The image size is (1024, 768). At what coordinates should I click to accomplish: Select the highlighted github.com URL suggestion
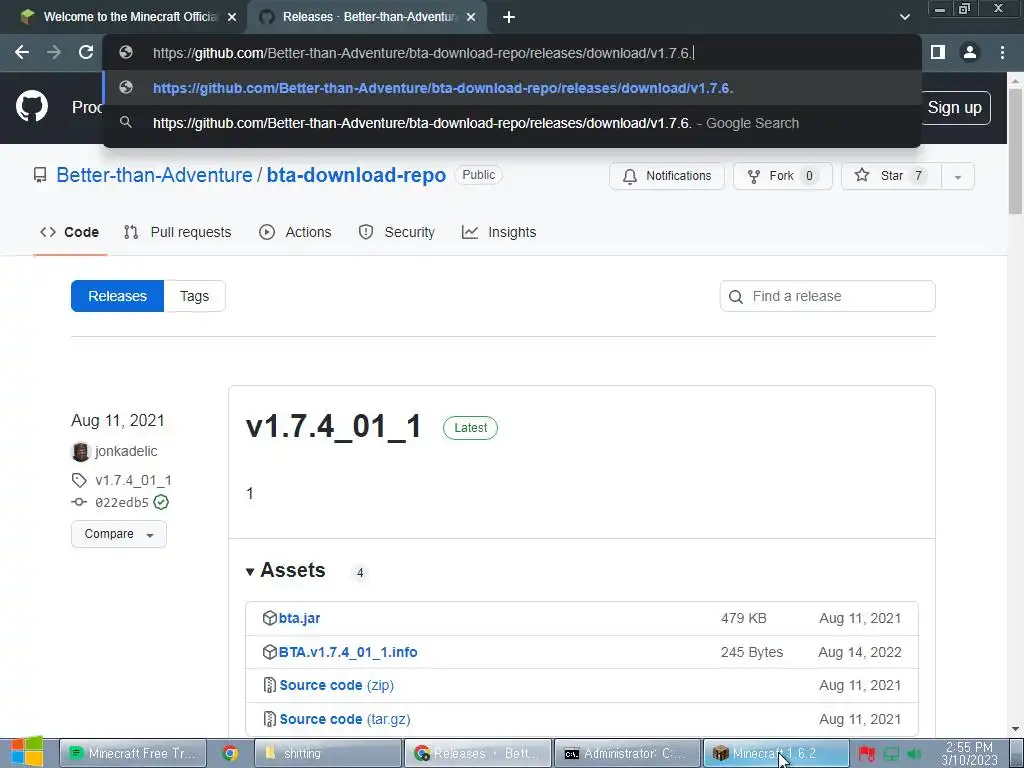(512, 88)
